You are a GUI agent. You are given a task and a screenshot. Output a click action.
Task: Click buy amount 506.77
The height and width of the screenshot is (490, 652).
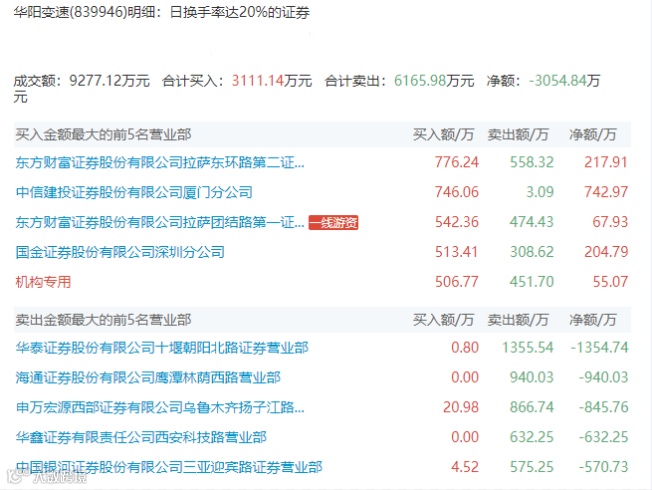click(x=457, y=282)
